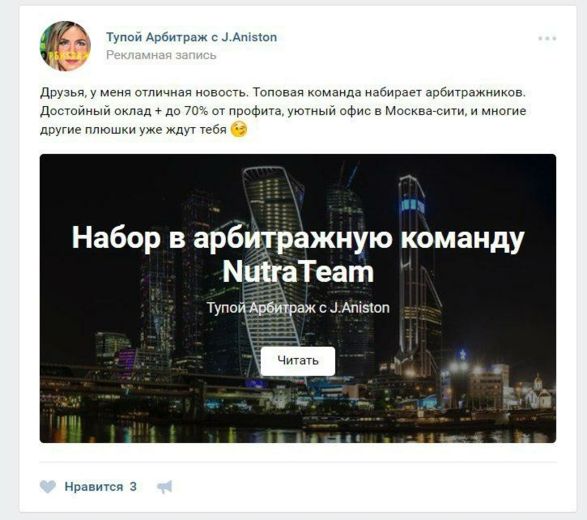Open the community avatar picture

pyautogui.click(x=65, y=46)
